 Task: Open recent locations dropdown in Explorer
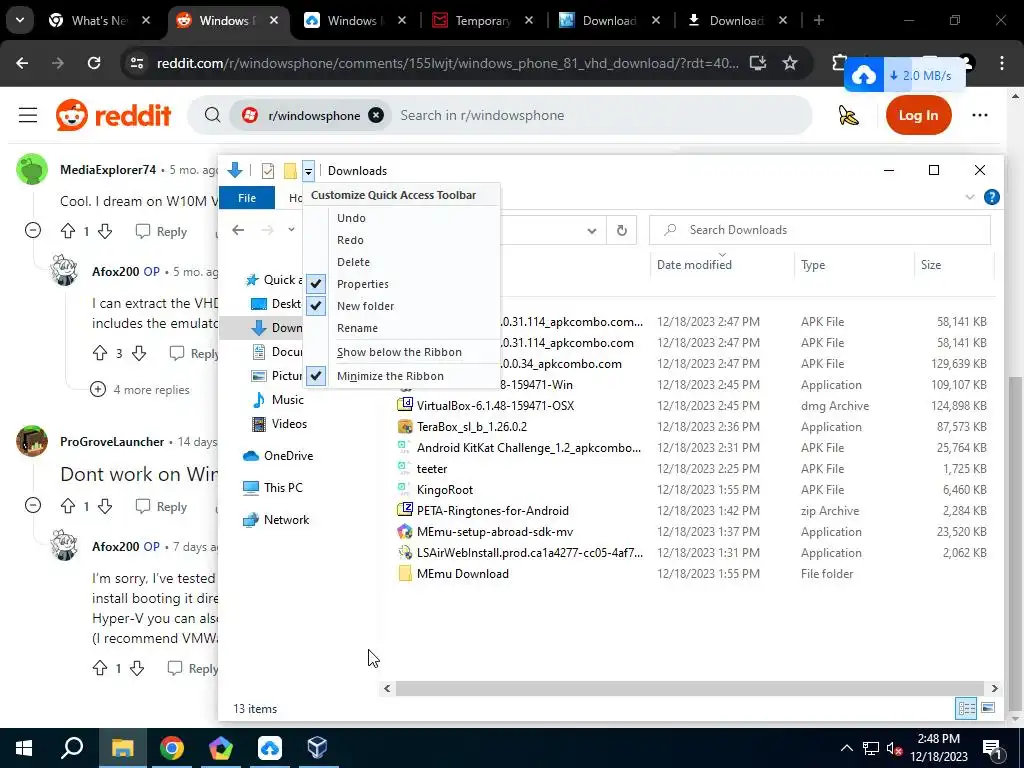coord(291,230)
